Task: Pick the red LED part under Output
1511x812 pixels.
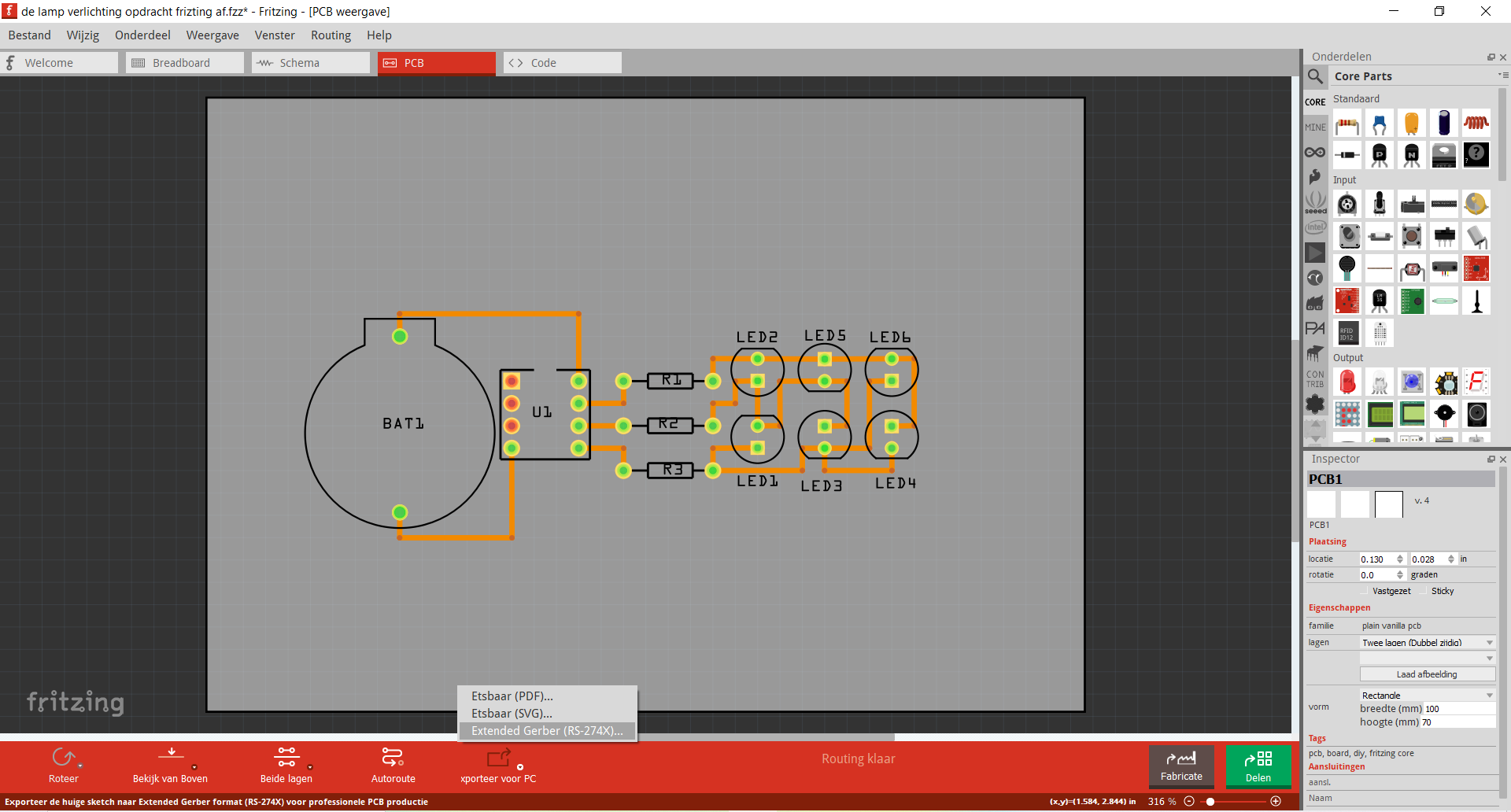Action: (x=1347, y=382)
